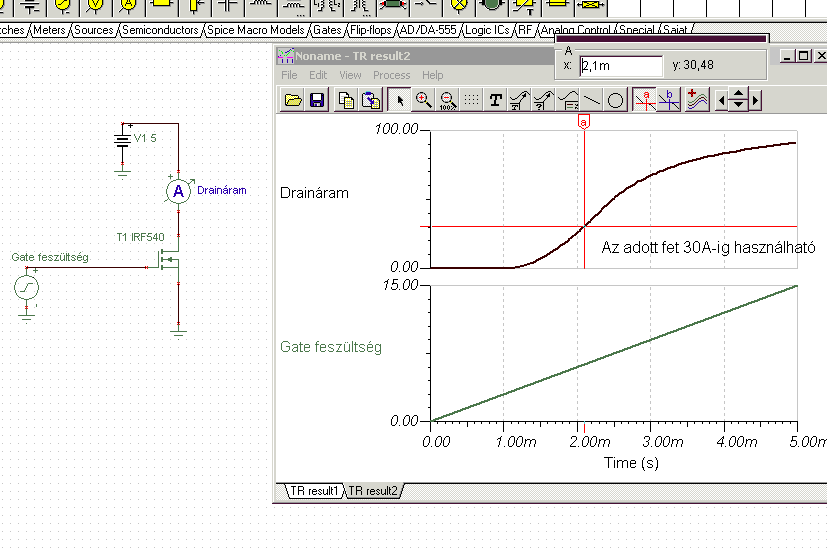Open the Help menu in diagram window

coord(432,75)
